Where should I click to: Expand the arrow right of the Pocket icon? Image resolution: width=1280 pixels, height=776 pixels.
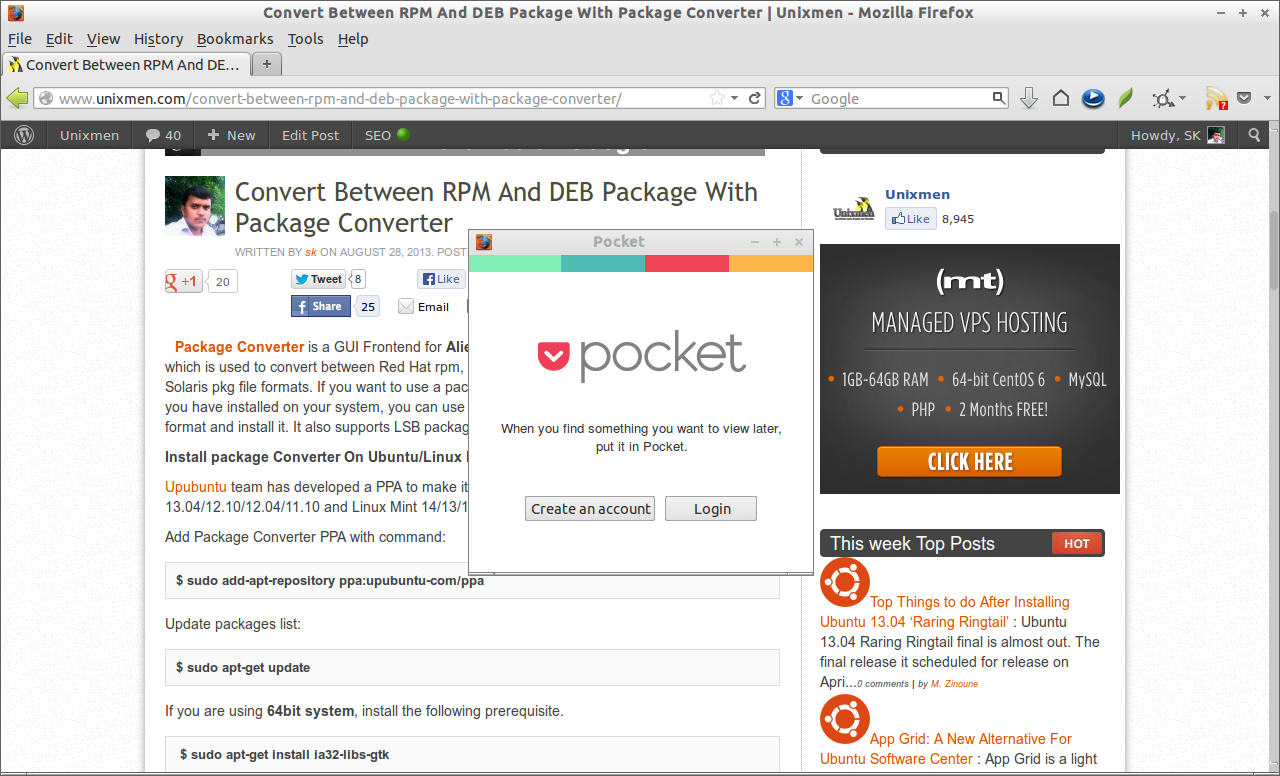1266,98
